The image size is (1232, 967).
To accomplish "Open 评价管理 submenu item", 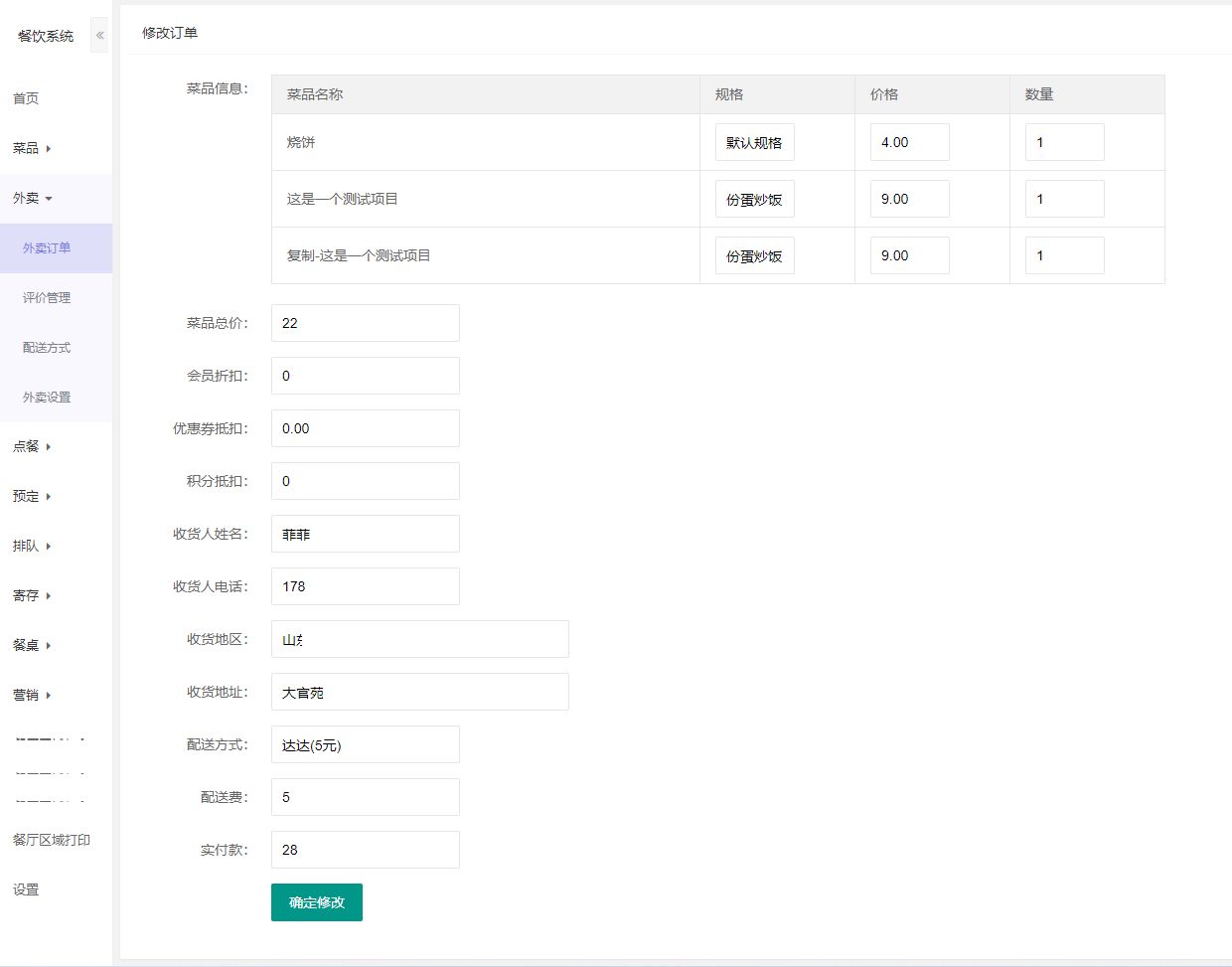I will [47, 297].
